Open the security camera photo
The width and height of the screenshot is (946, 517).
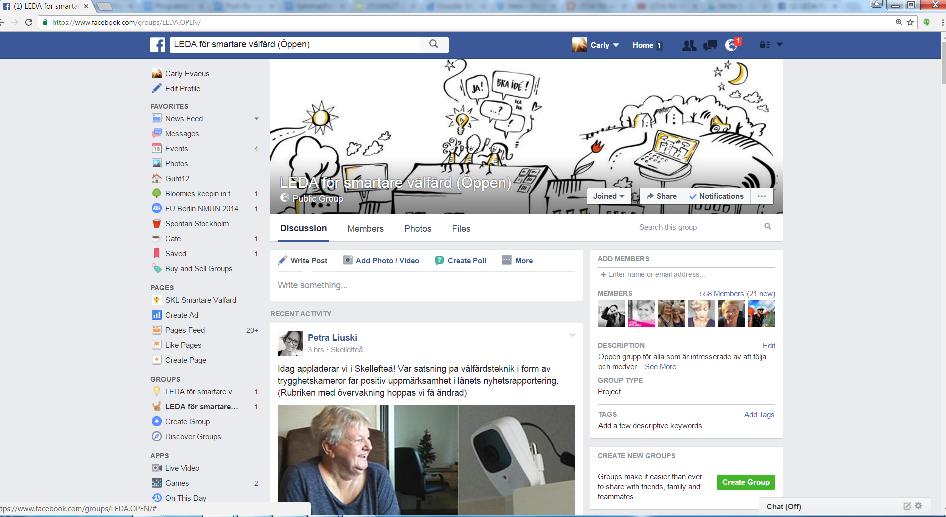click(x=517, y=460)
